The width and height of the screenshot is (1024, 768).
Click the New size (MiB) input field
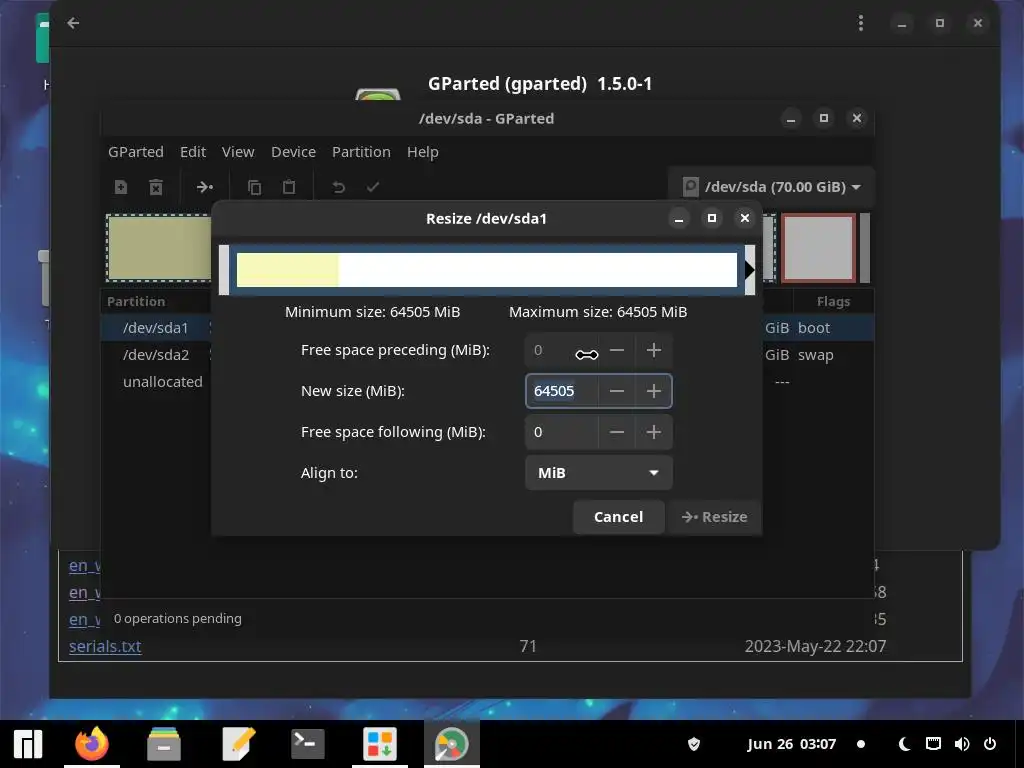point(562,391)
